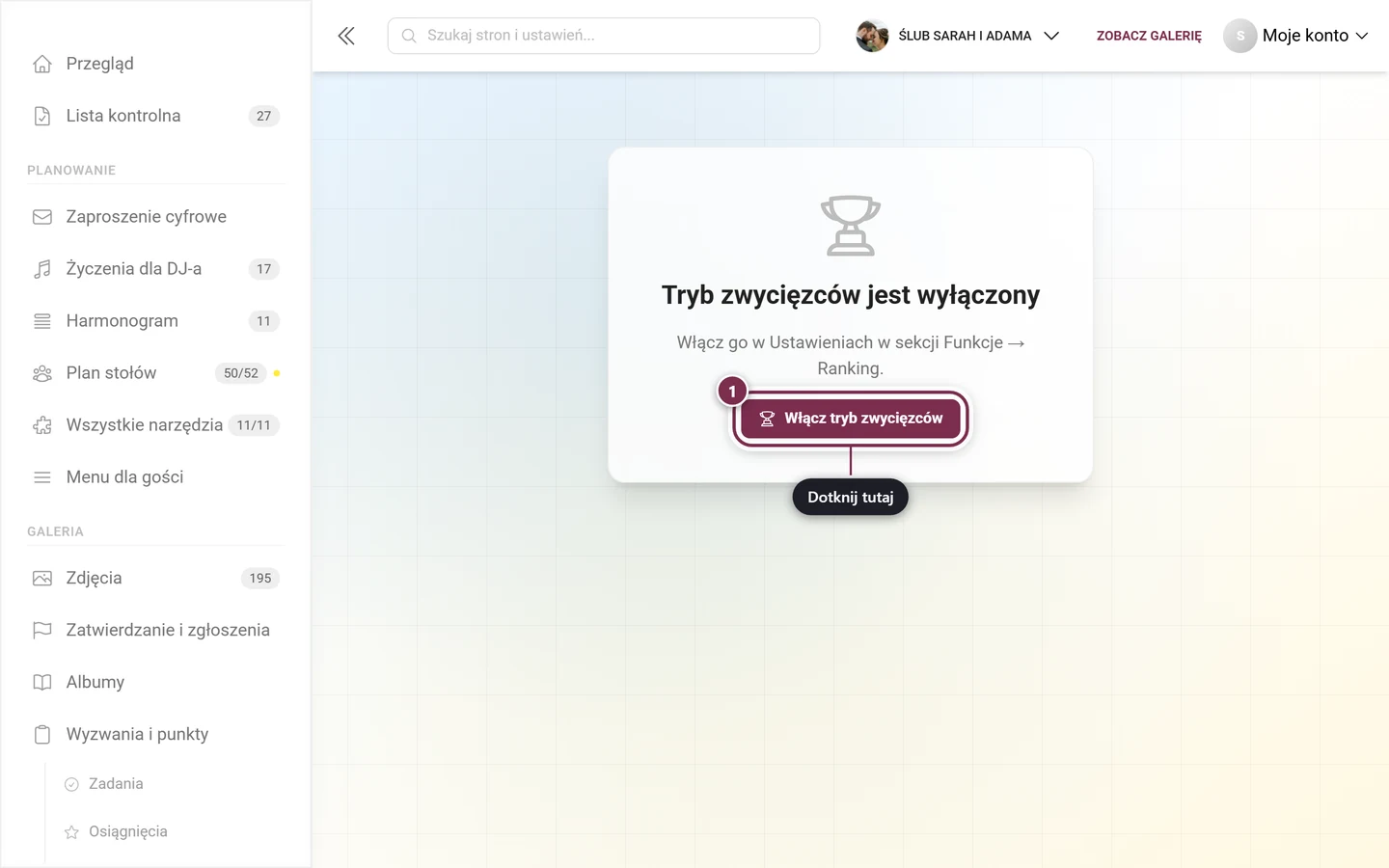
Task: Click the flag icon for Zatwierdzanie i zgłoszenia
Action: (x=42, y=631)
